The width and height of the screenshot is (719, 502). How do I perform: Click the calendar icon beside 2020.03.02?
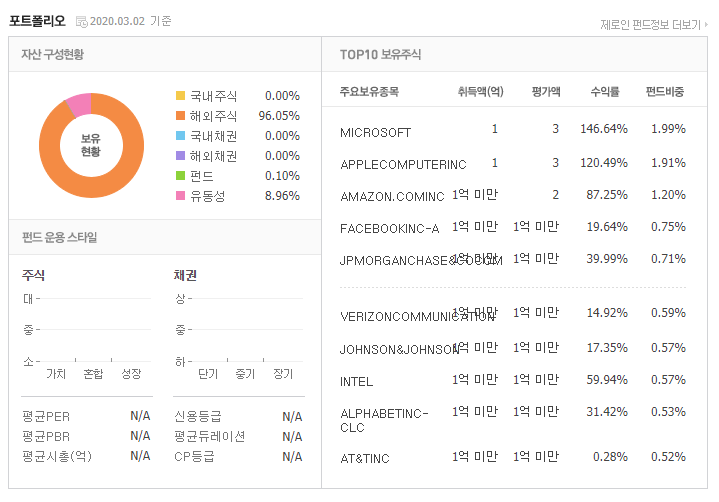pos(82,22)
